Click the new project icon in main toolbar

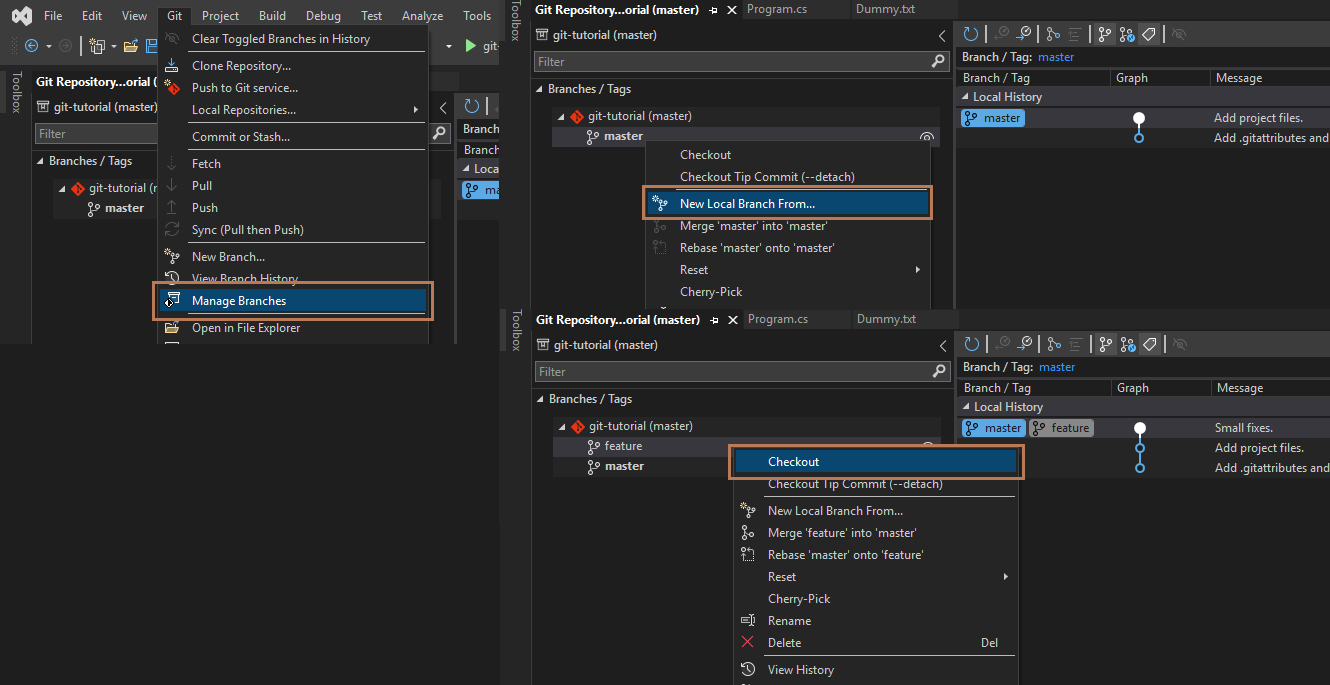97,46
